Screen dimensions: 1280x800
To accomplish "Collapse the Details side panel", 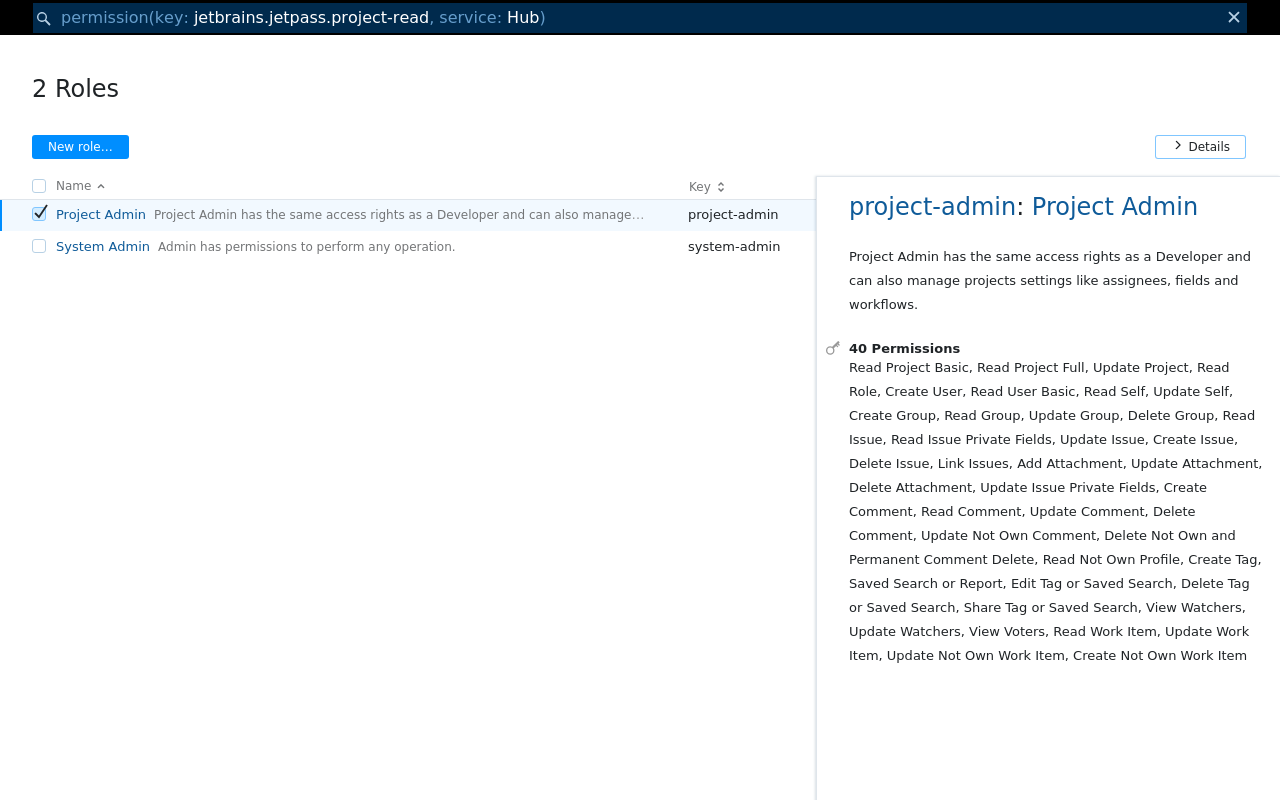I will (x=1200, y=146).
